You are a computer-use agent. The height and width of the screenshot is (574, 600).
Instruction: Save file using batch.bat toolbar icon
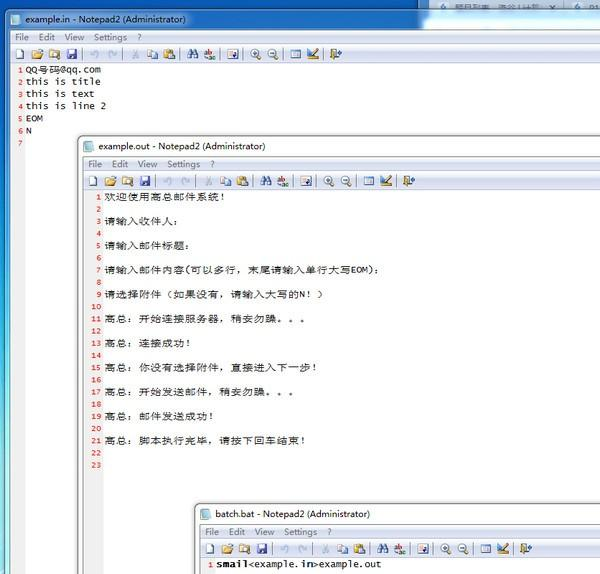click(262, 549)
